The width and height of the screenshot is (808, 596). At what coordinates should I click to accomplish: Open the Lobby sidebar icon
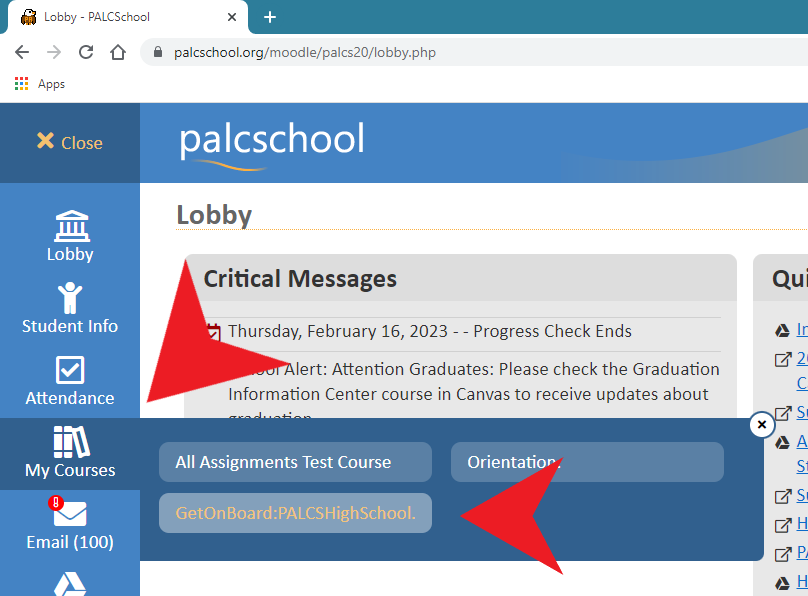click(x=70, y=227)
